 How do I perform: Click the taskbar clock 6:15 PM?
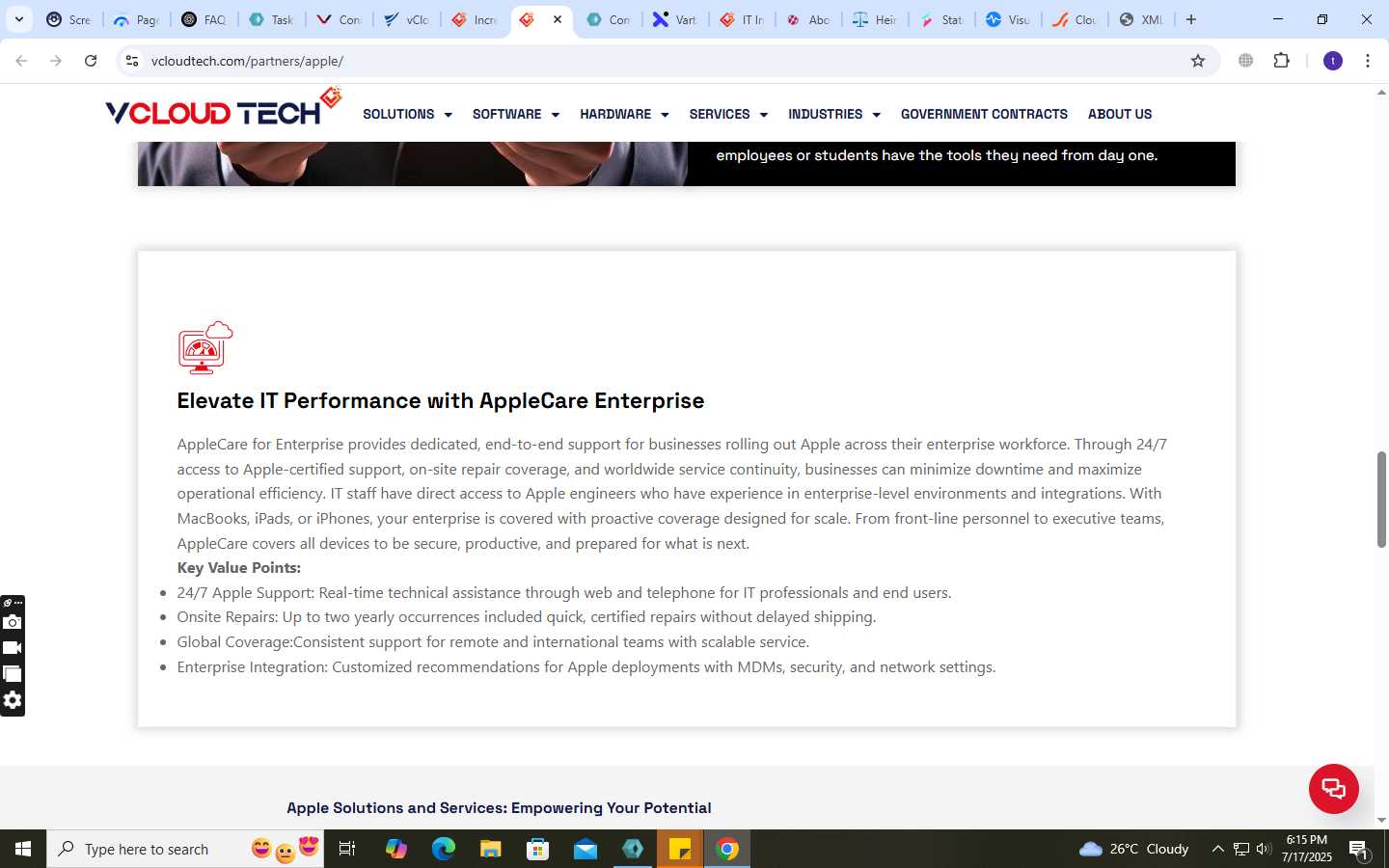click(1306, 849)
